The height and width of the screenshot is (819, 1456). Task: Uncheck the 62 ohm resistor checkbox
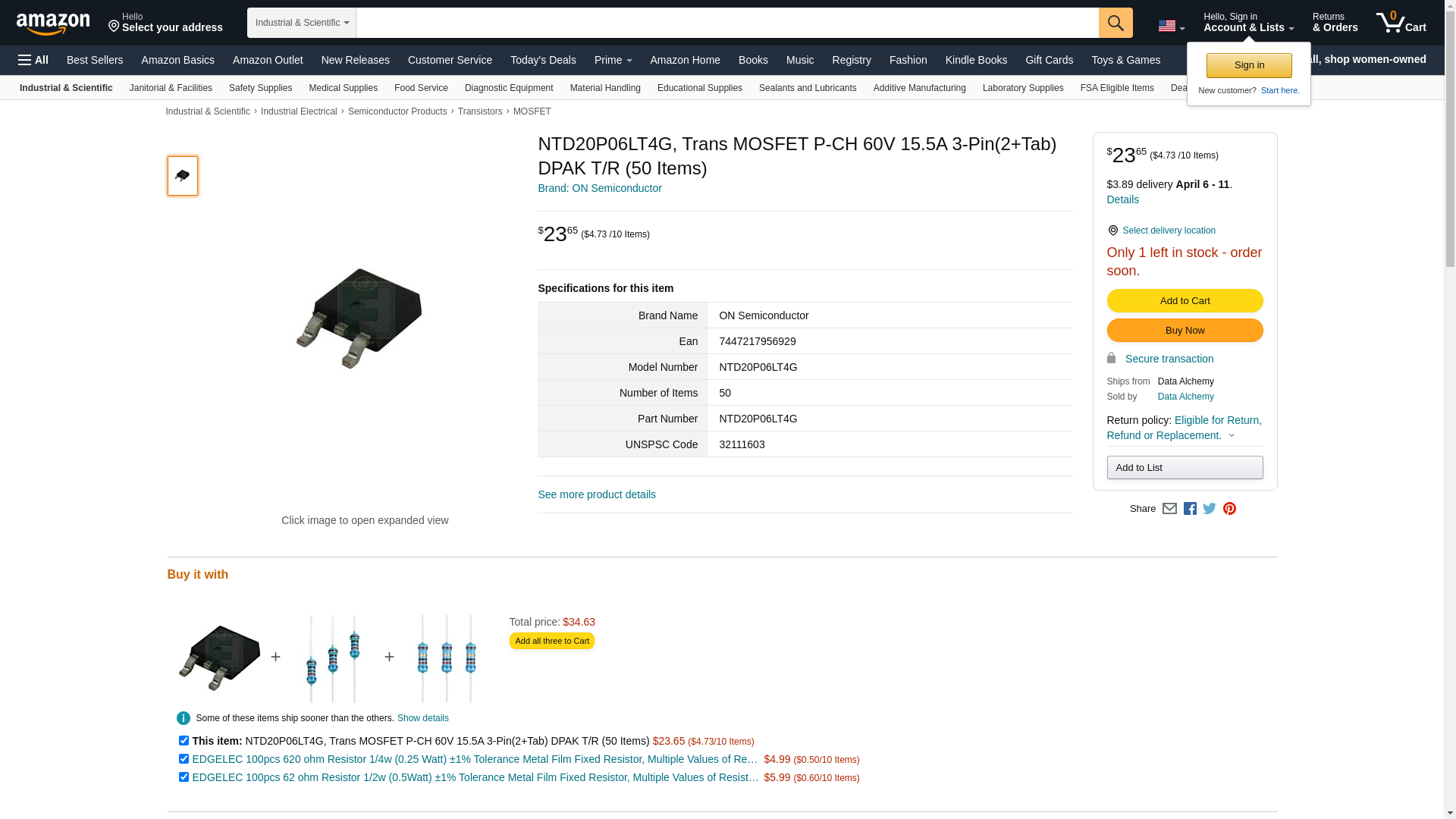point(184,777)
